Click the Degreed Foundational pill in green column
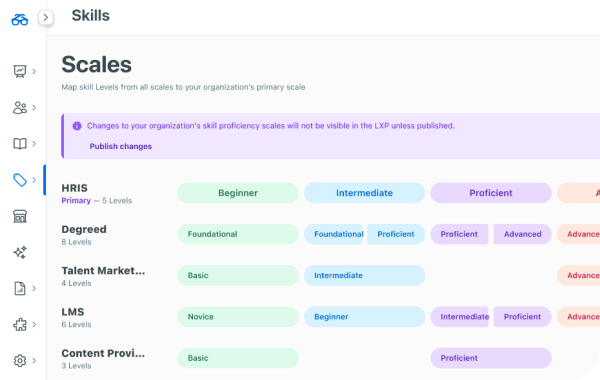 click(x=238, y=234)
